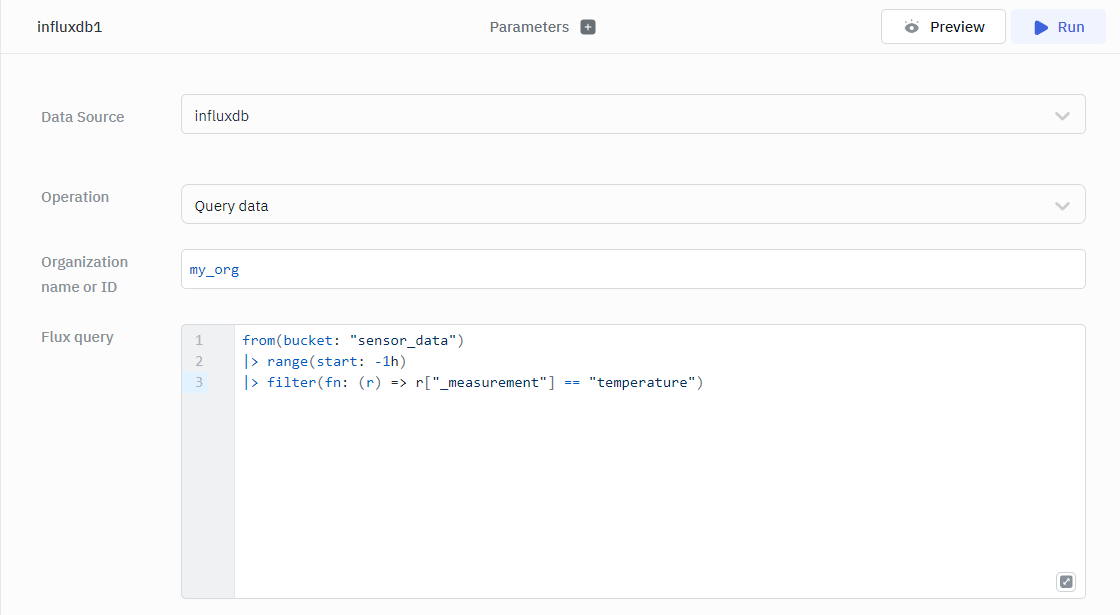Image resolution: width=1120 pixels, height=615 pixels.
Task: Expand the Flux query editor to fullscreen
Action: coord(1066,582)
